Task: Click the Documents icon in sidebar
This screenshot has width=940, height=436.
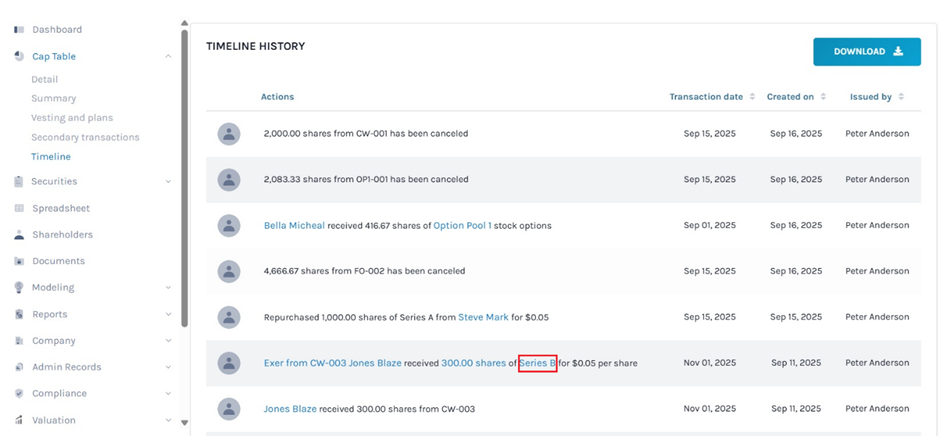Action: (x=19, y=261)
